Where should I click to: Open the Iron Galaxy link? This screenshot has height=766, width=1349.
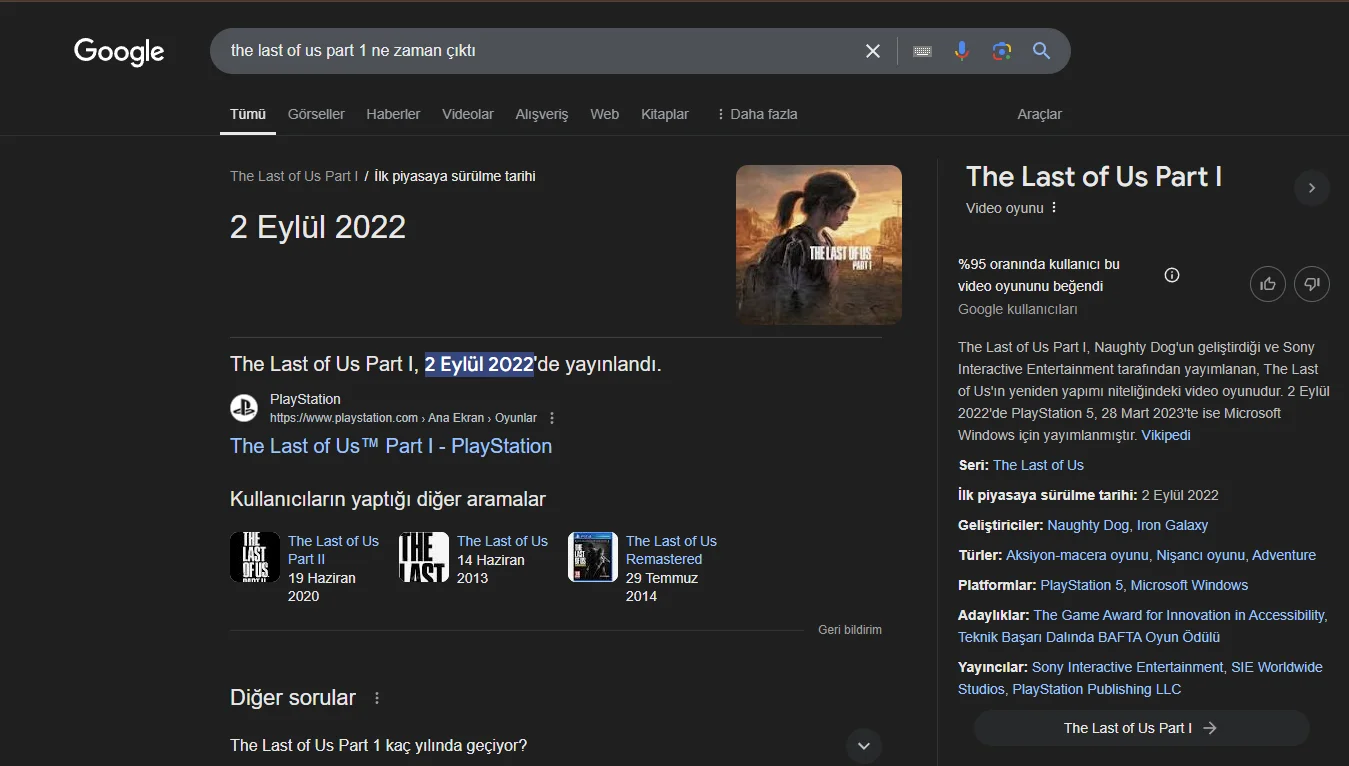tap(1172, 525)
